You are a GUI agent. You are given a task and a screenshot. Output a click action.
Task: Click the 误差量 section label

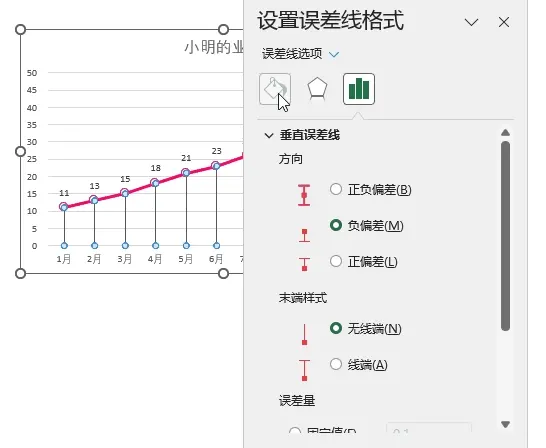click(297, 401)
